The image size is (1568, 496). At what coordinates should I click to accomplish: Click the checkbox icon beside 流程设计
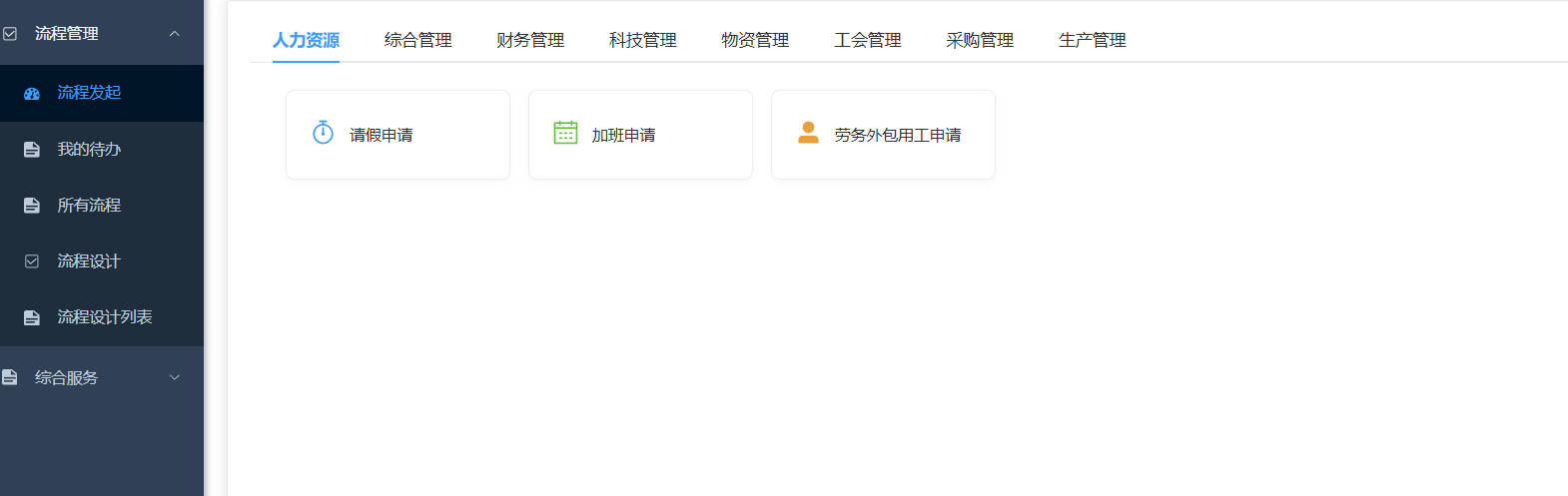tap(32, 261)
